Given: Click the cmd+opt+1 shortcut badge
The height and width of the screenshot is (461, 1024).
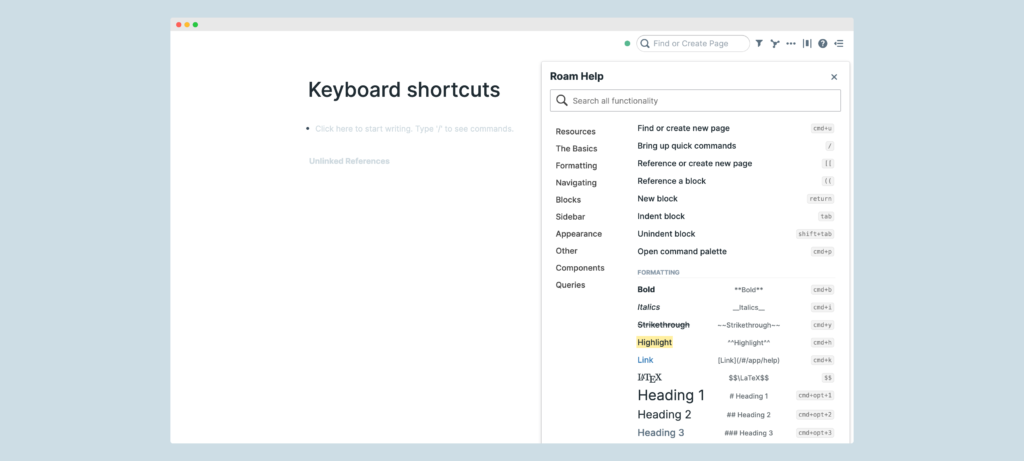Looking at the screenshot, I should (815, 395).
